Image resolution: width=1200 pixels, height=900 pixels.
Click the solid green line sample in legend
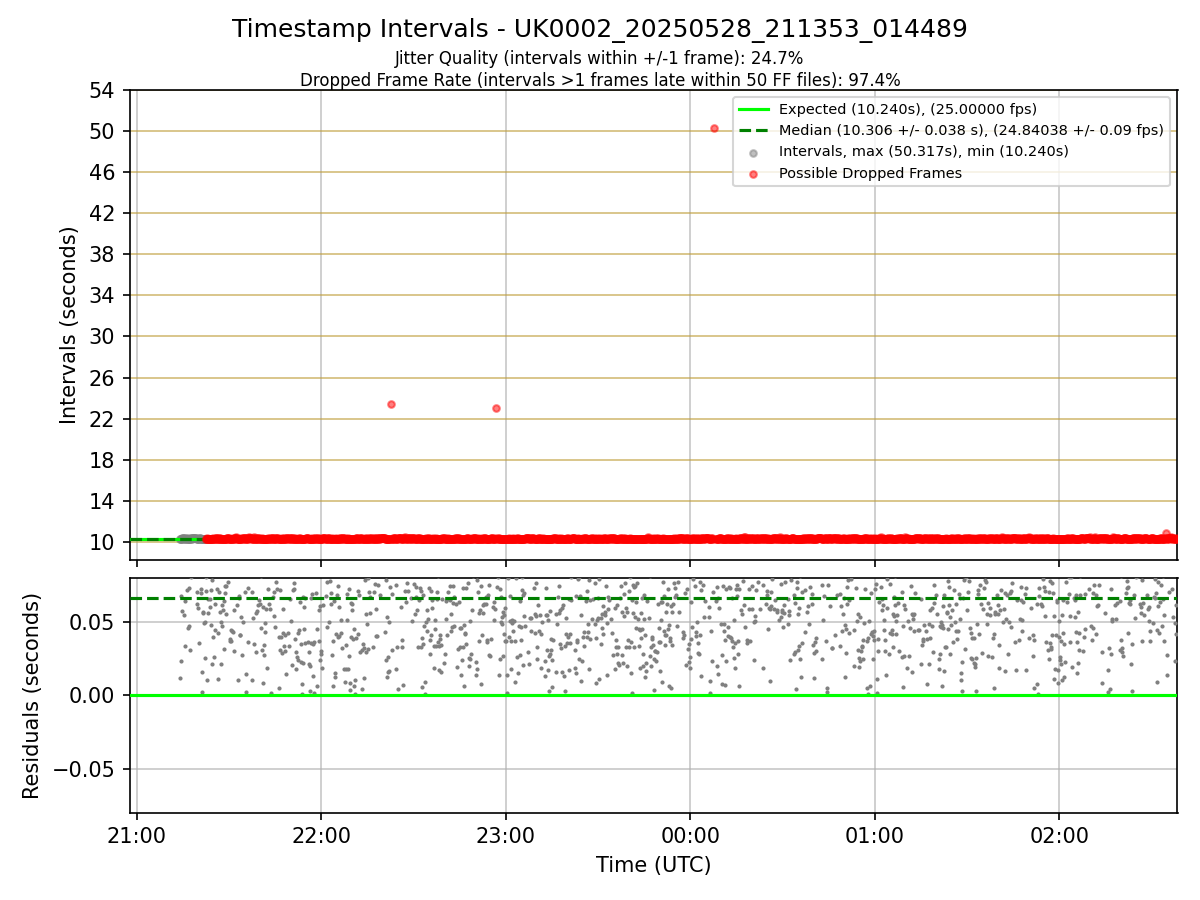point(753,109)
